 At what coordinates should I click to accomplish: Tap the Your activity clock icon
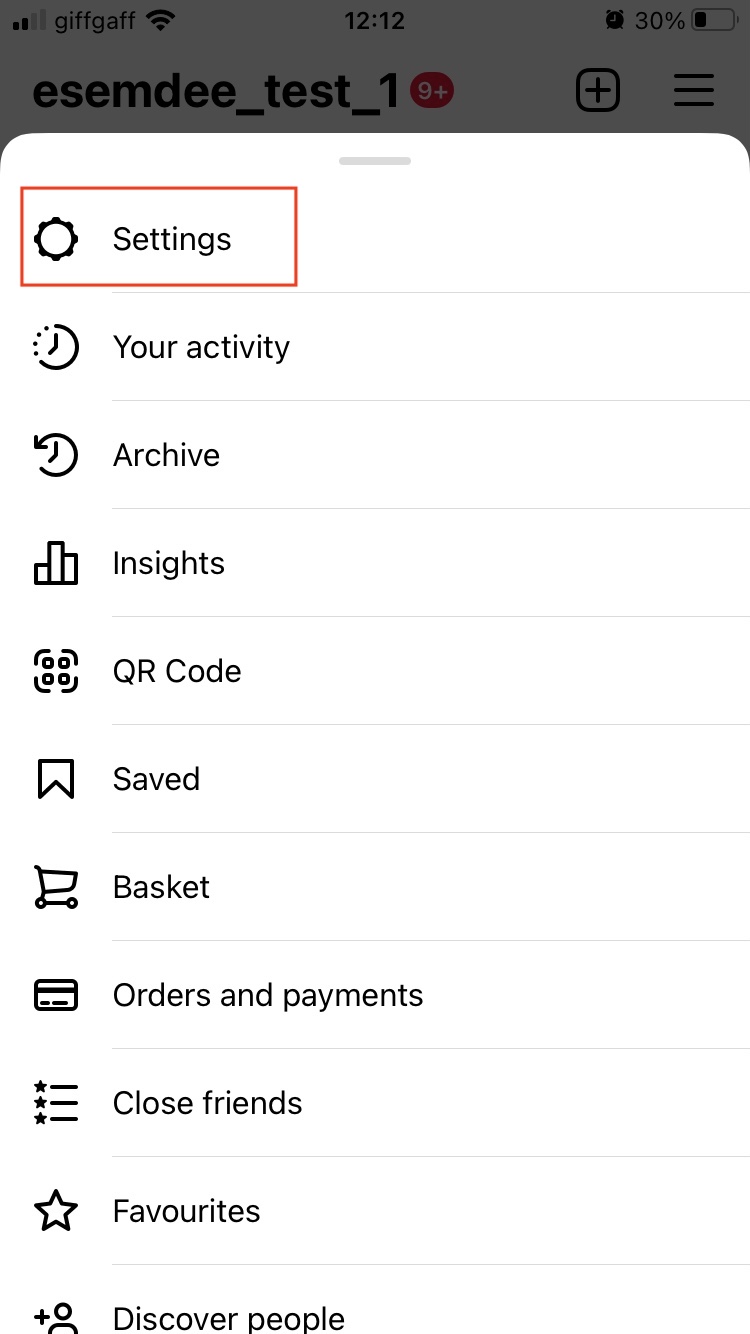coord(56,347)
